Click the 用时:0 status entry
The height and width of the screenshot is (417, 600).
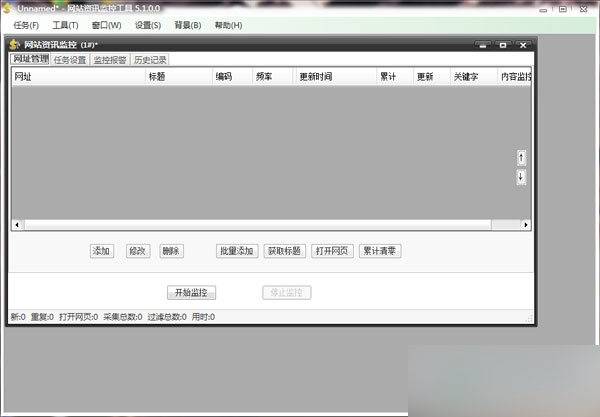pyautogui.click(x=203, y=317)
